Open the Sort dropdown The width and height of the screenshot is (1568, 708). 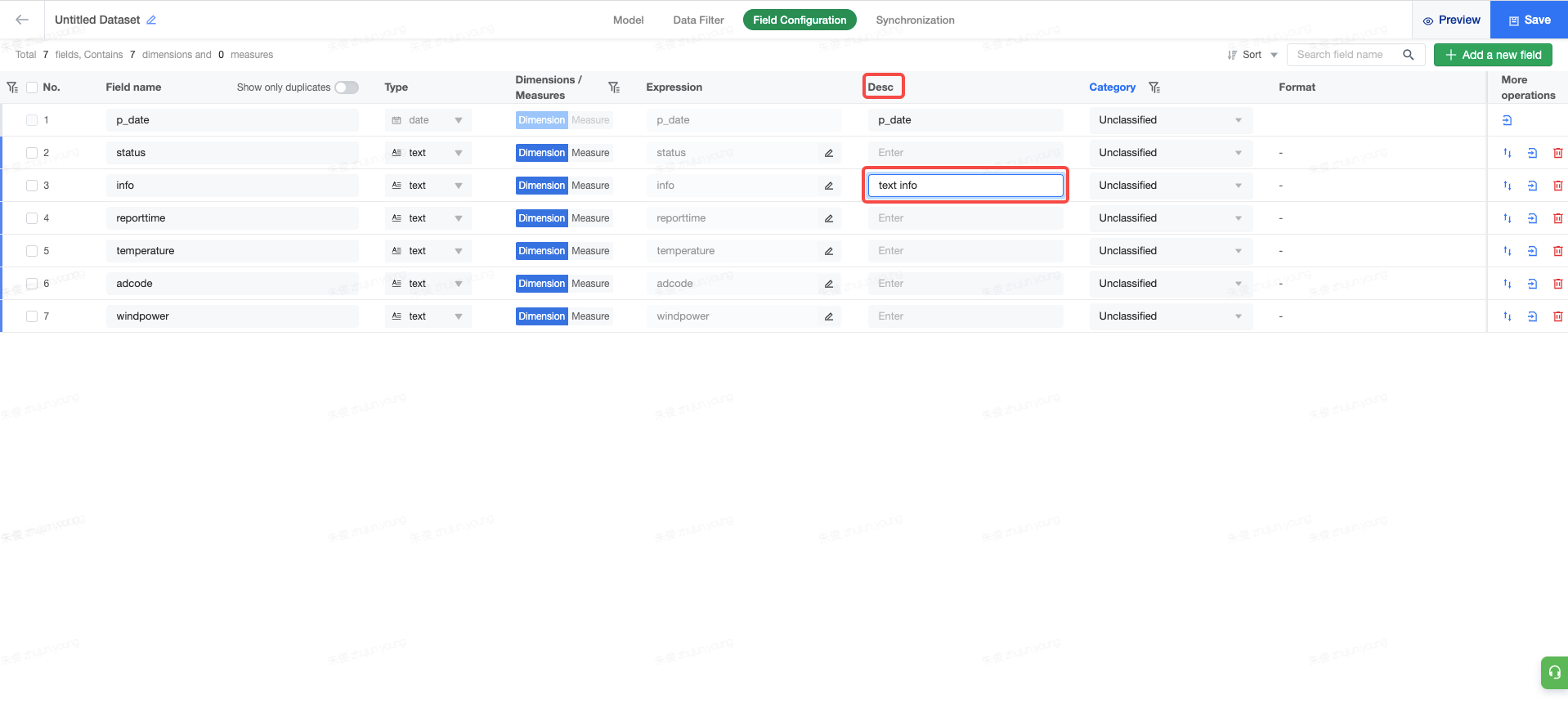(1252, 55)
